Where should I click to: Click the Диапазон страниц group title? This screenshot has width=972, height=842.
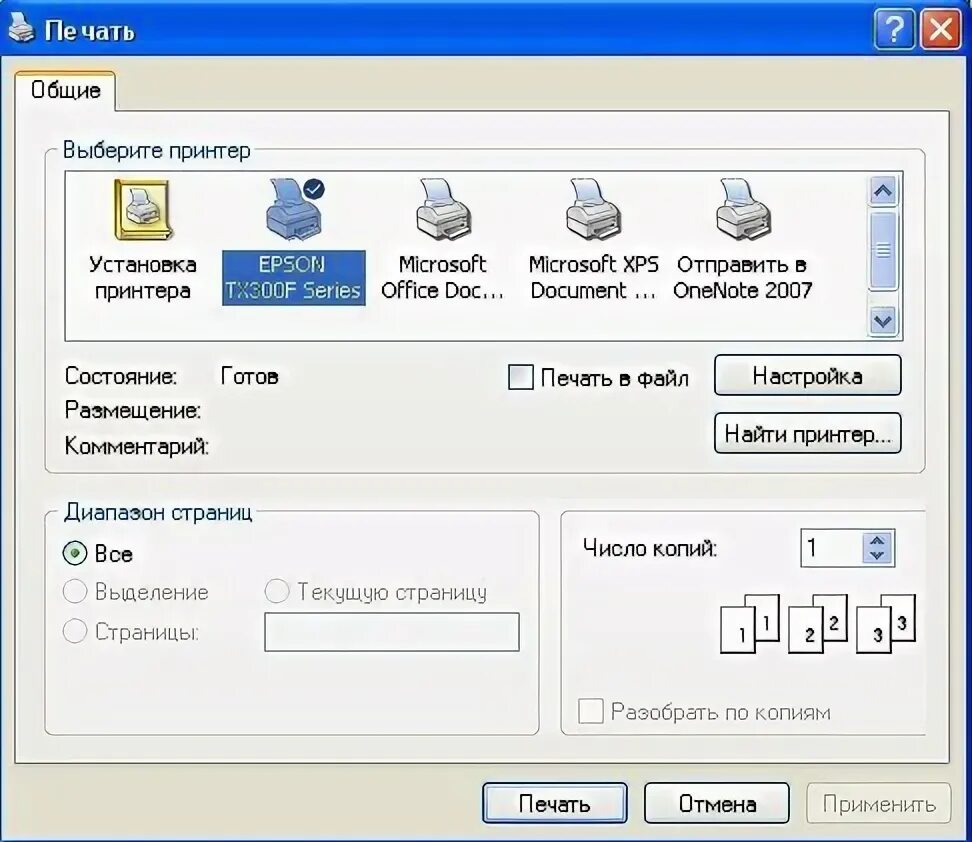pyautogui.click(x=158, y=512)
